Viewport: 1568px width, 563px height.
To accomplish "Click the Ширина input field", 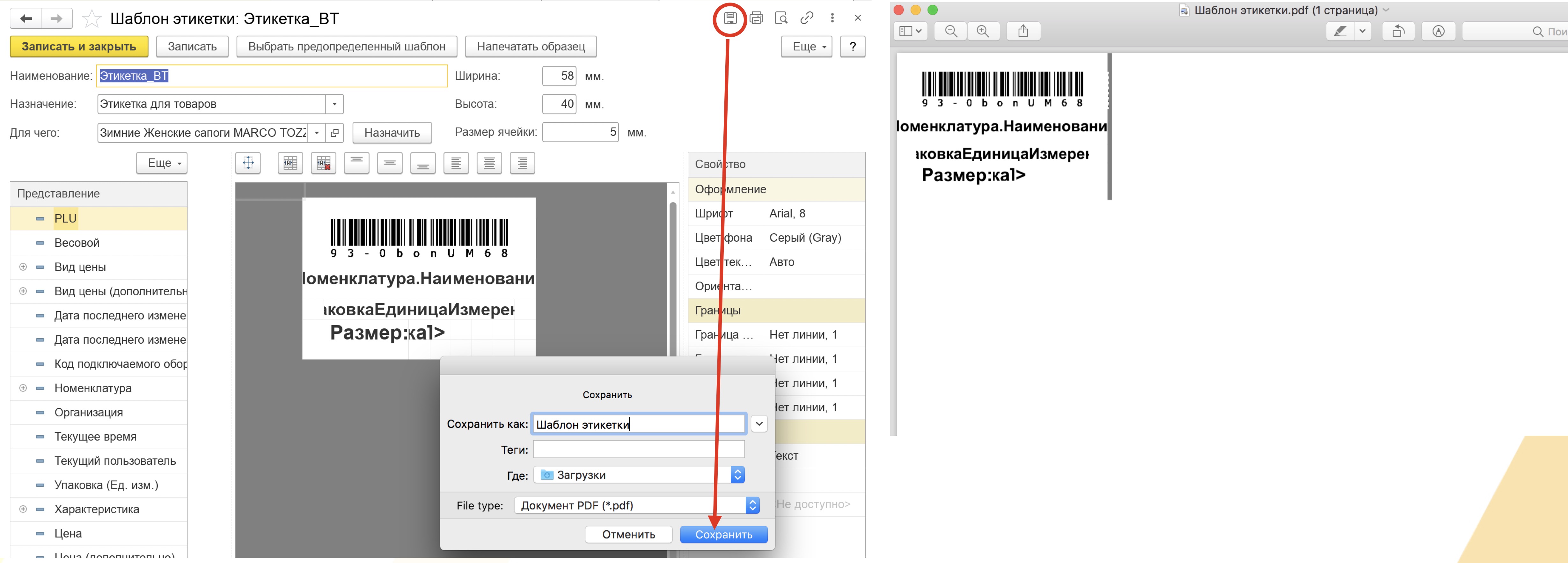I will 559,76.
